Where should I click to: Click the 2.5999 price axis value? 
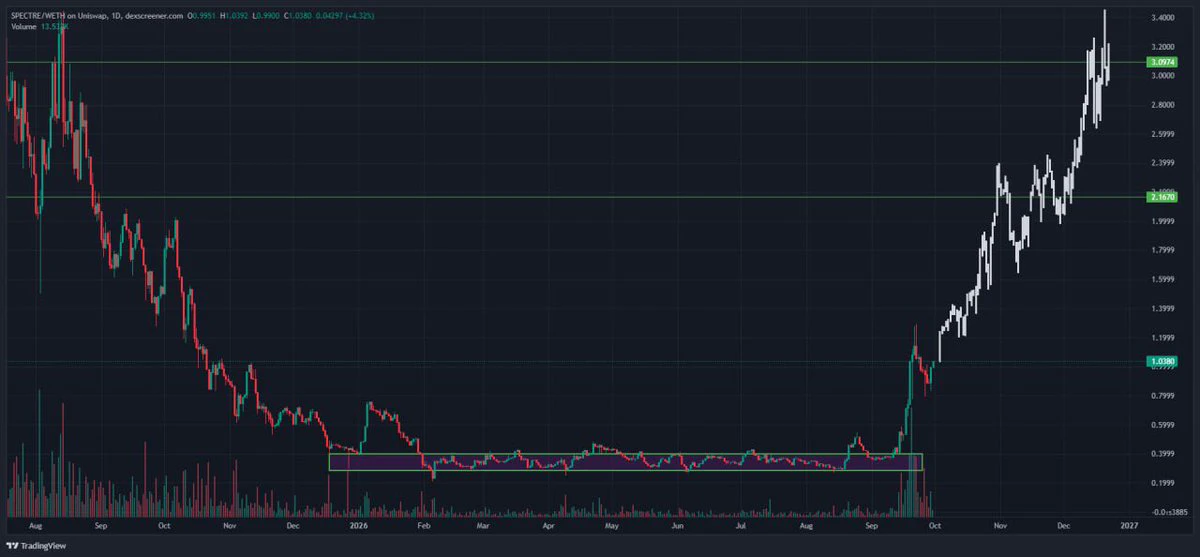[x=1163, y=134]
